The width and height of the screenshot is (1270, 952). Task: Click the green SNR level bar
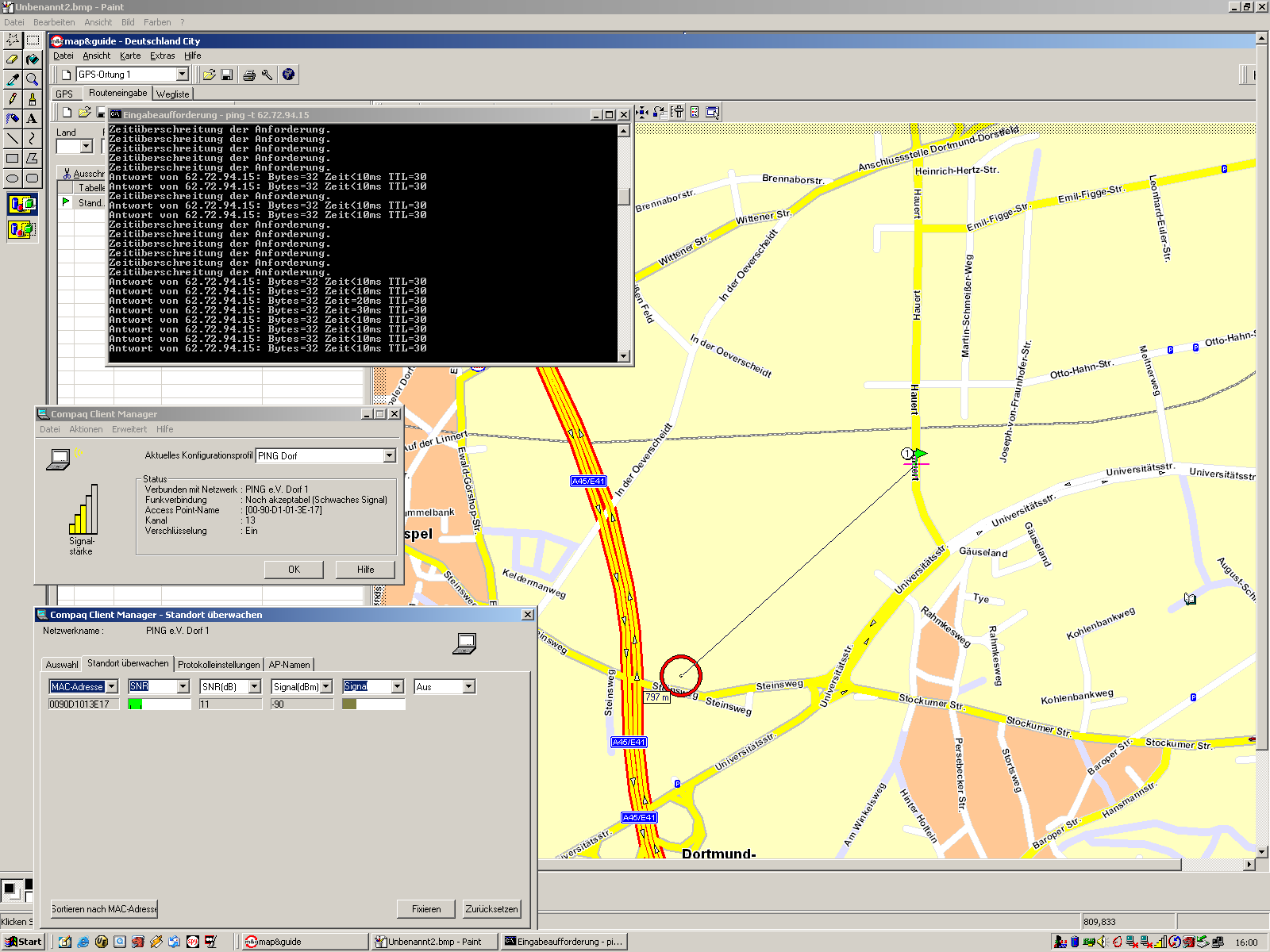coord(135,704)
